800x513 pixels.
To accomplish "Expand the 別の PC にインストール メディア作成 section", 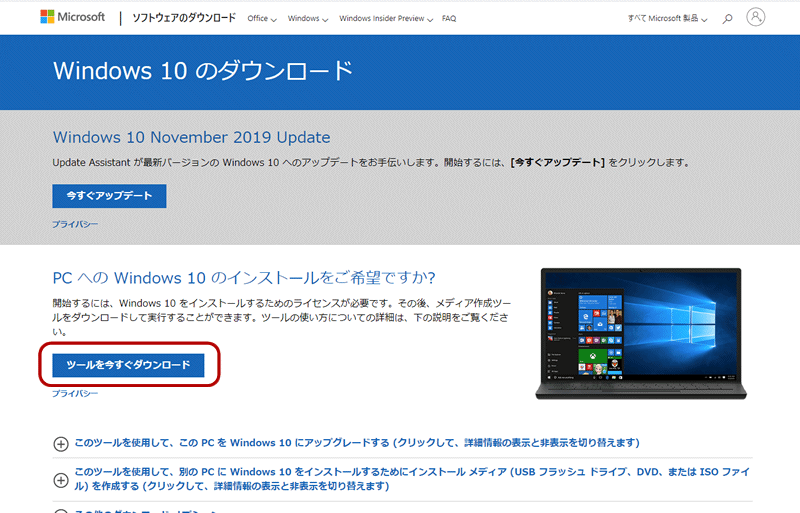I will [61, 480].
